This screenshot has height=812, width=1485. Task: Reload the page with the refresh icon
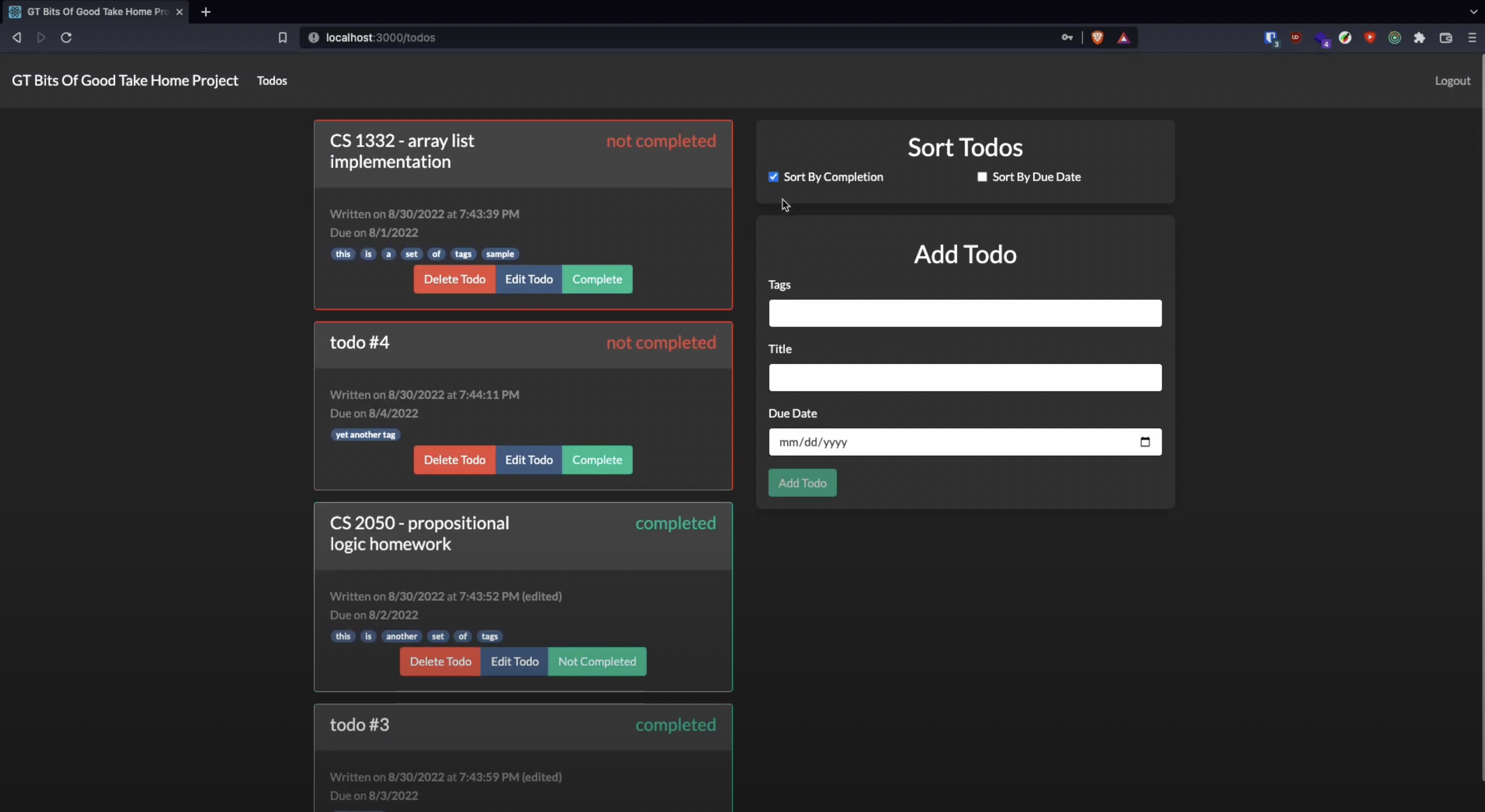pyautogui.click(x=66, y=37)
